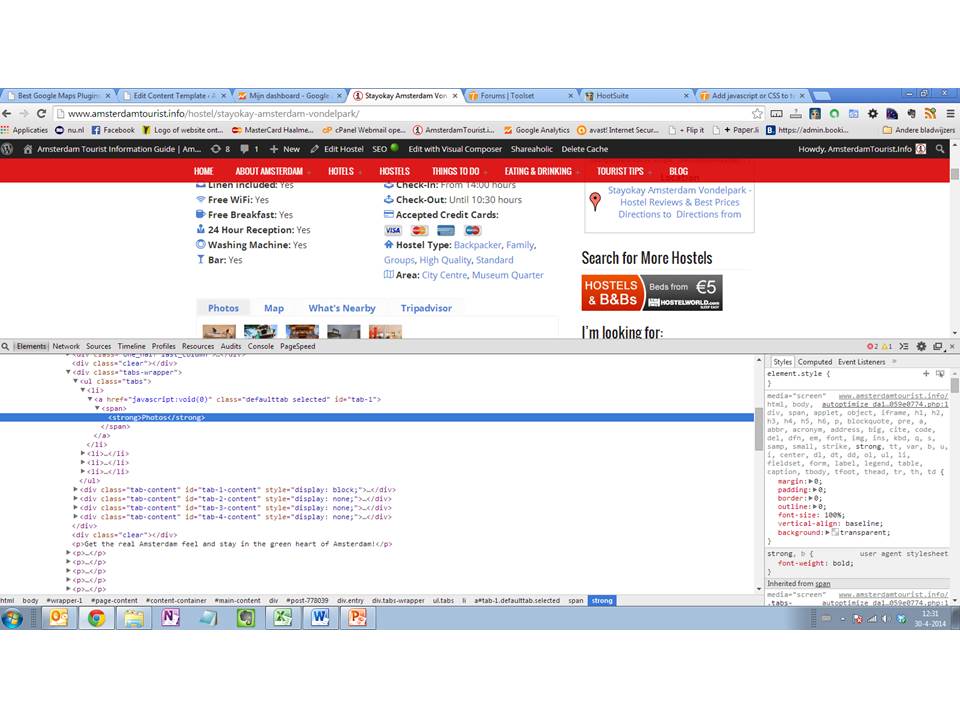Click the Evernote elephant extension icon
This screenshot has width=960, height=720.
point(912,113)
